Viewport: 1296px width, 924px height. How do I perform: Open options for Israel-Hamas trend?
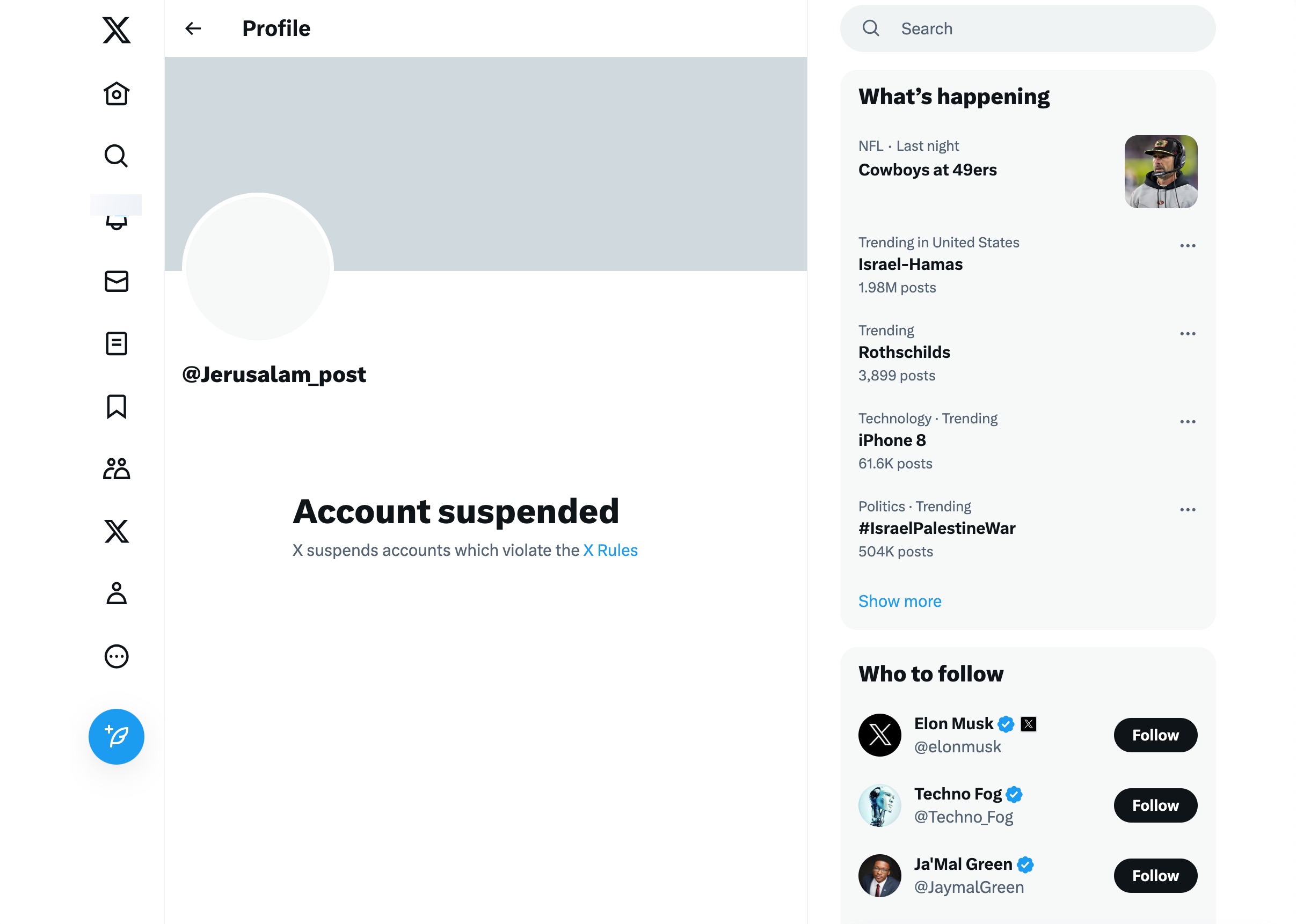coord(1188,245)
